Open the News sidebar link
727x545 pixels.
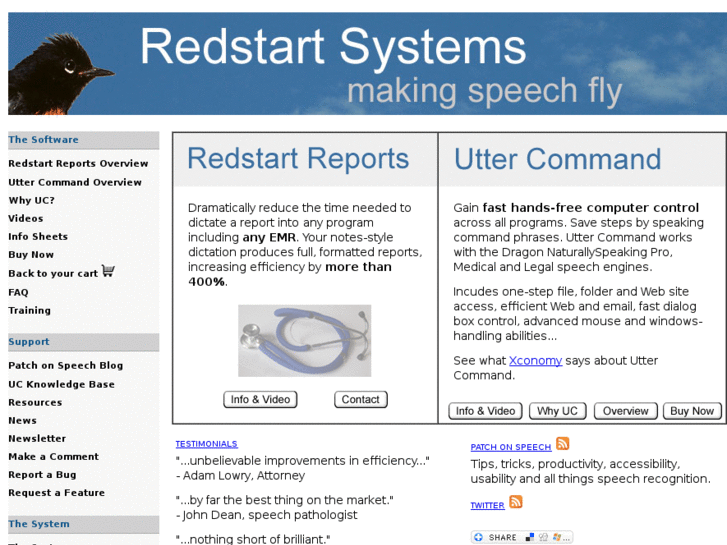pos(22,420)
